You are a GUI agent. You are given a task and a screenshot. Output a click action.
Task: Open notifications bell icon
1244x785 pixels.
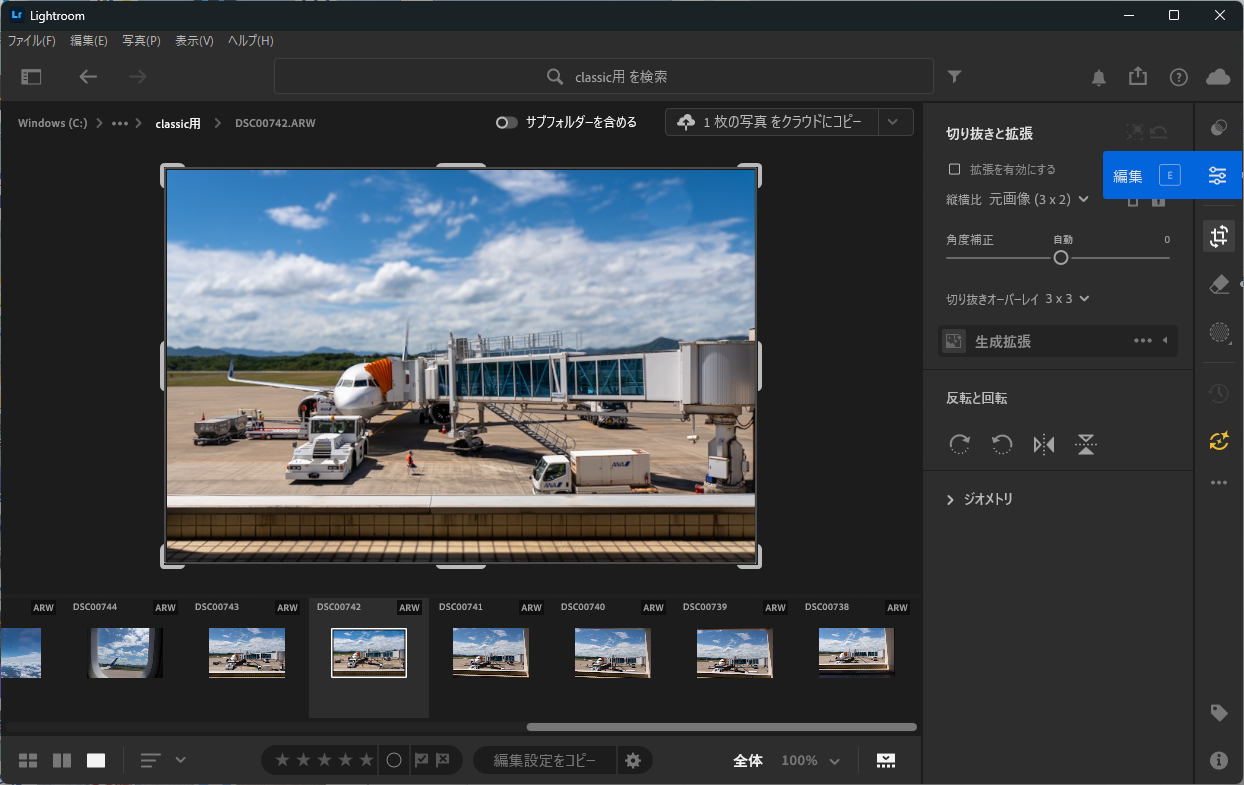click(x=1098, y=77)
